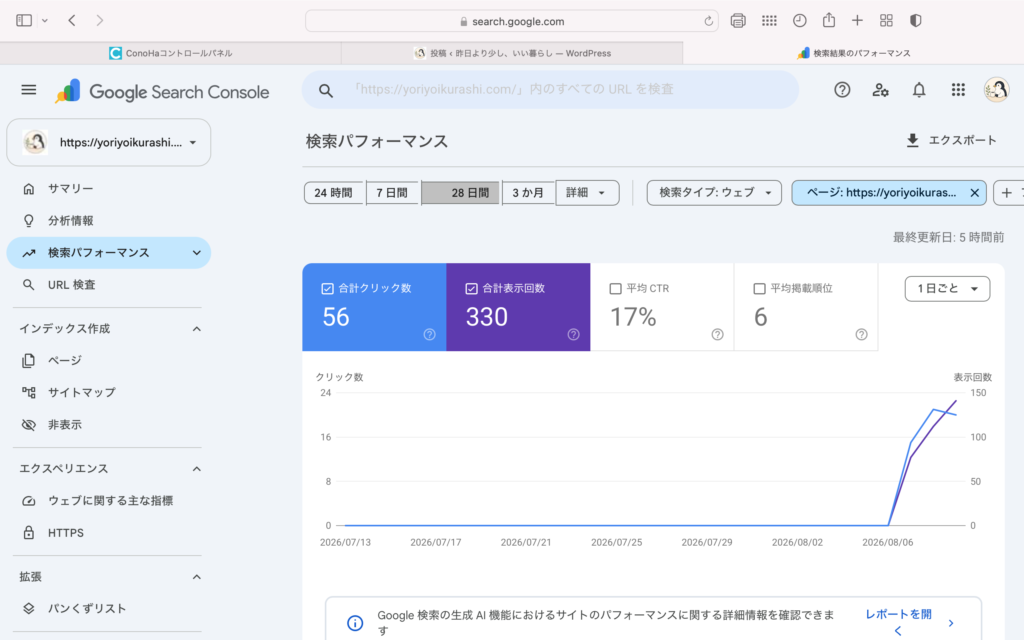This screenshot has height=640, width=1024.
Task: Select the 3 か月 range
Action: (528, 193)
